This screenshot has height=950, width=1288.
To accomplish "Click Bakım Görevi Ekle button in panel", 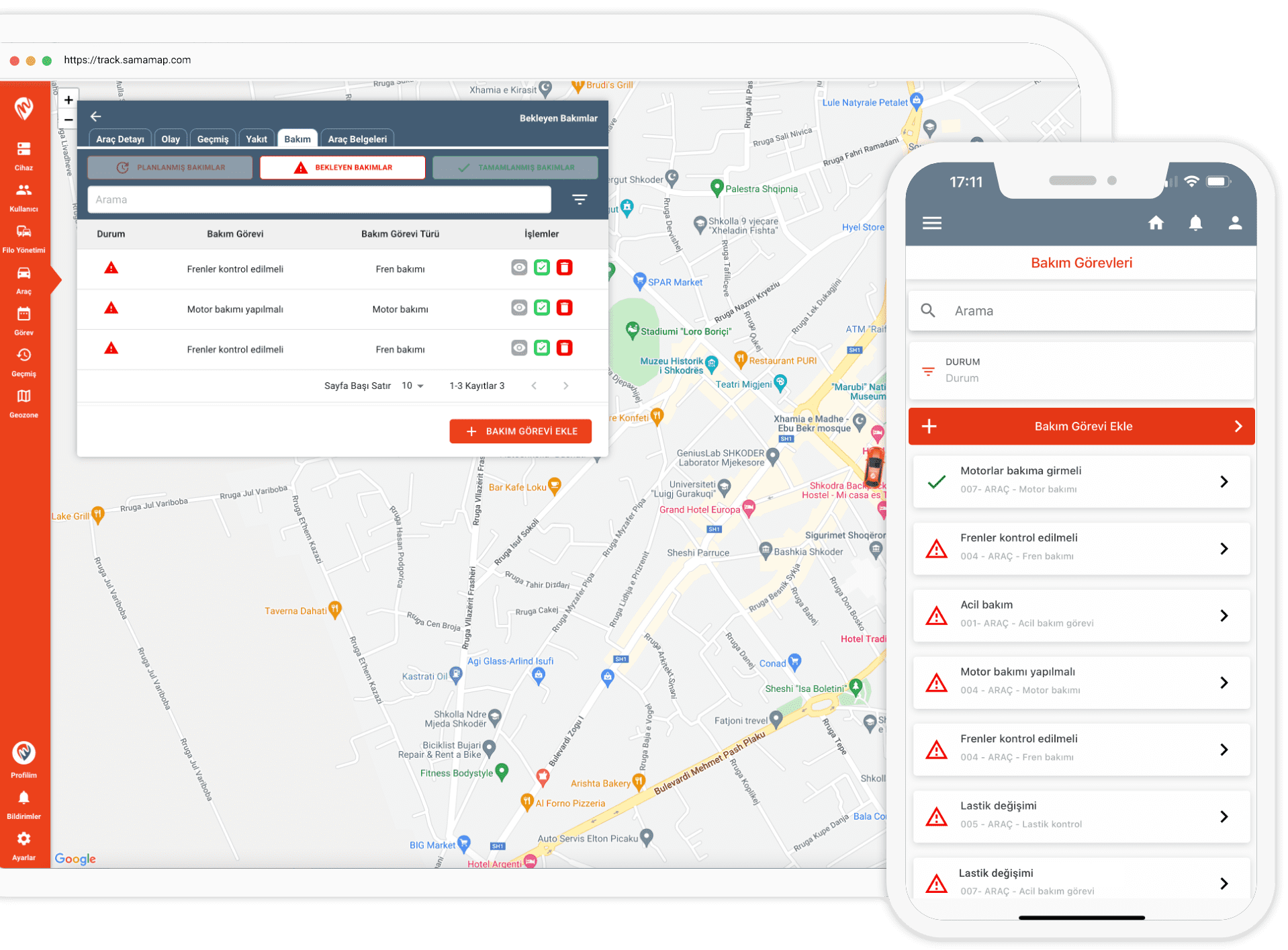I will [520, 431].
